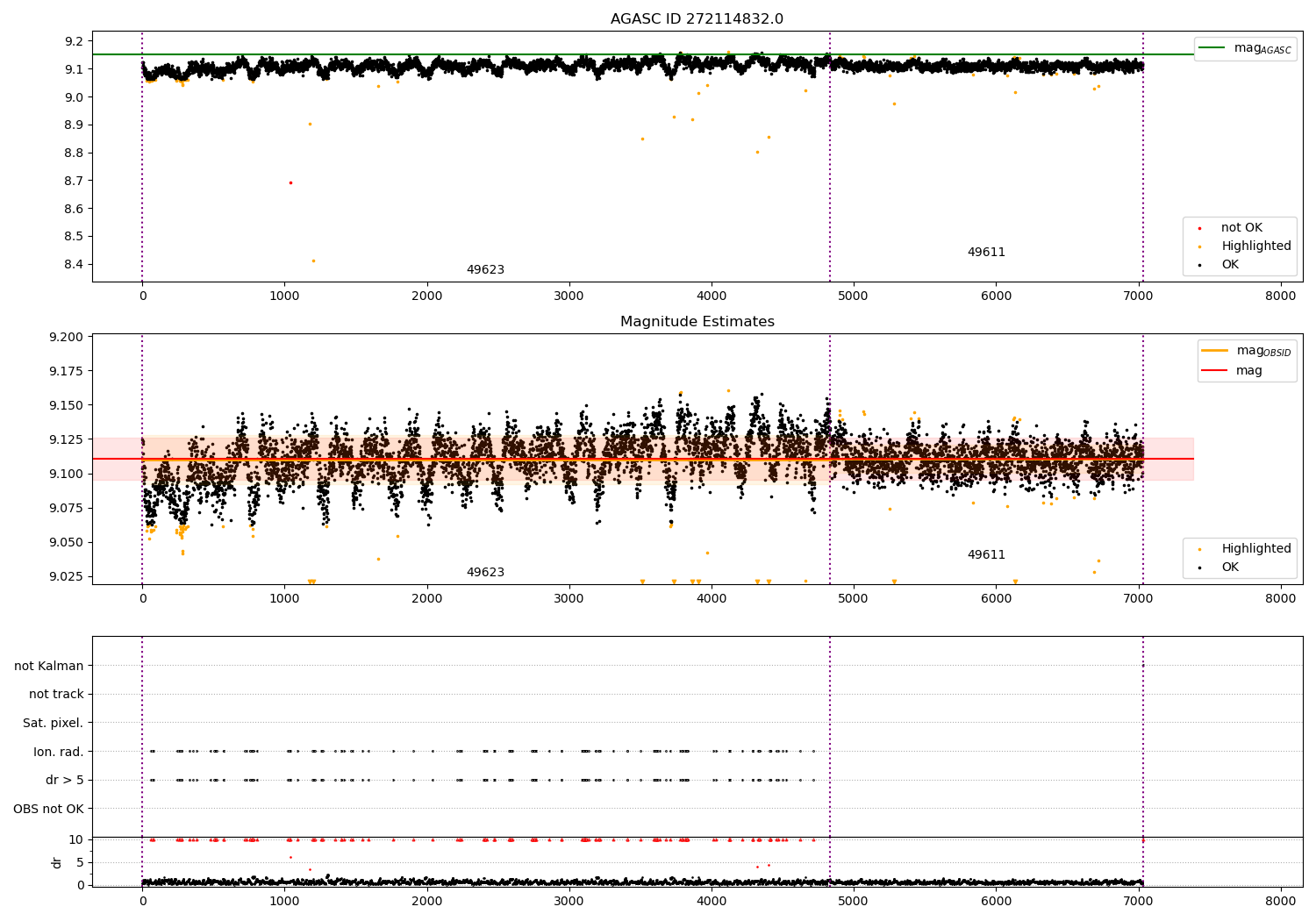Click the '9.175' y-axis tick label
This screenshot has height=921, width=1316.
pyautogui.click(x=68, y=372)
